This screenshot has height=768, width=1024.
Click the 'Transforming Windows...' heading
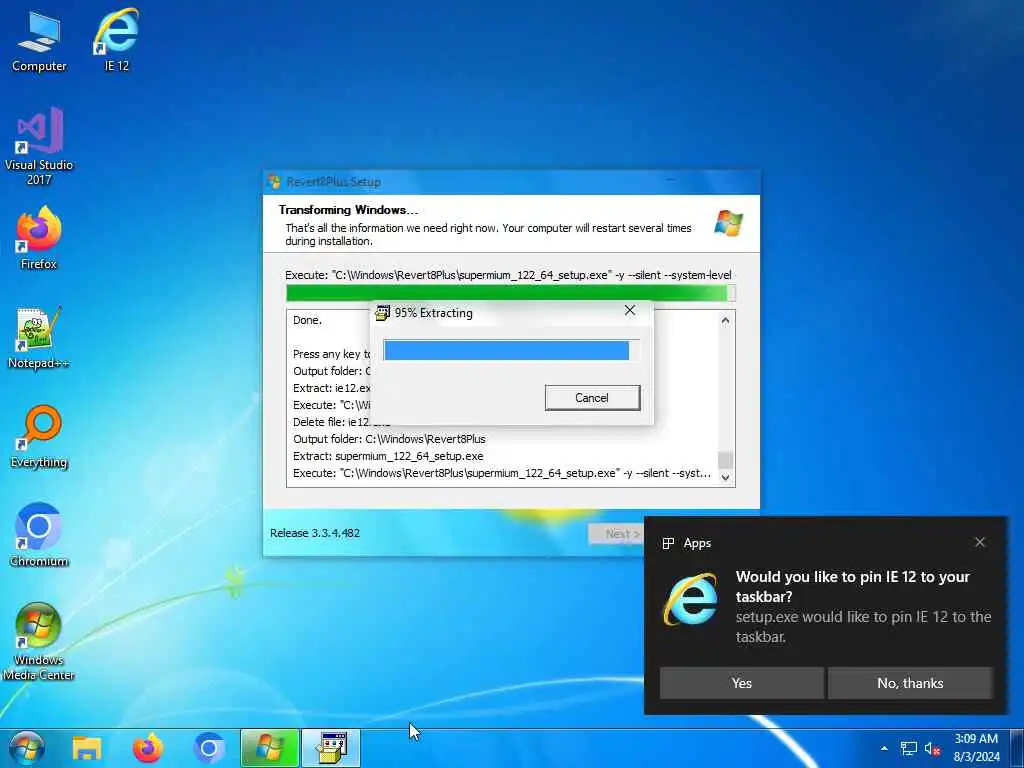click(348, 210)
